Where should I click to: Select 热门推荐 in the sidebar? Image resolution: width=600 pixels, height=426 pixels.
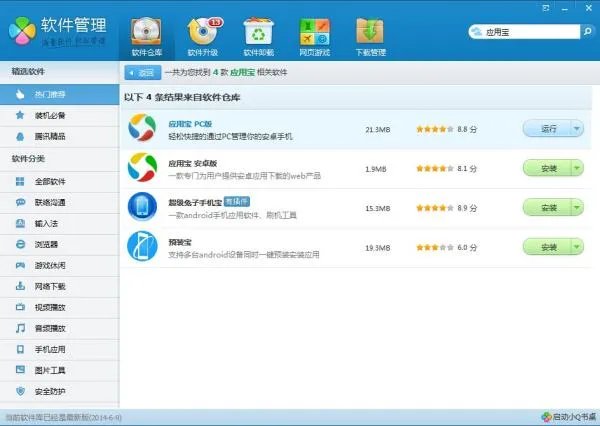60,94
